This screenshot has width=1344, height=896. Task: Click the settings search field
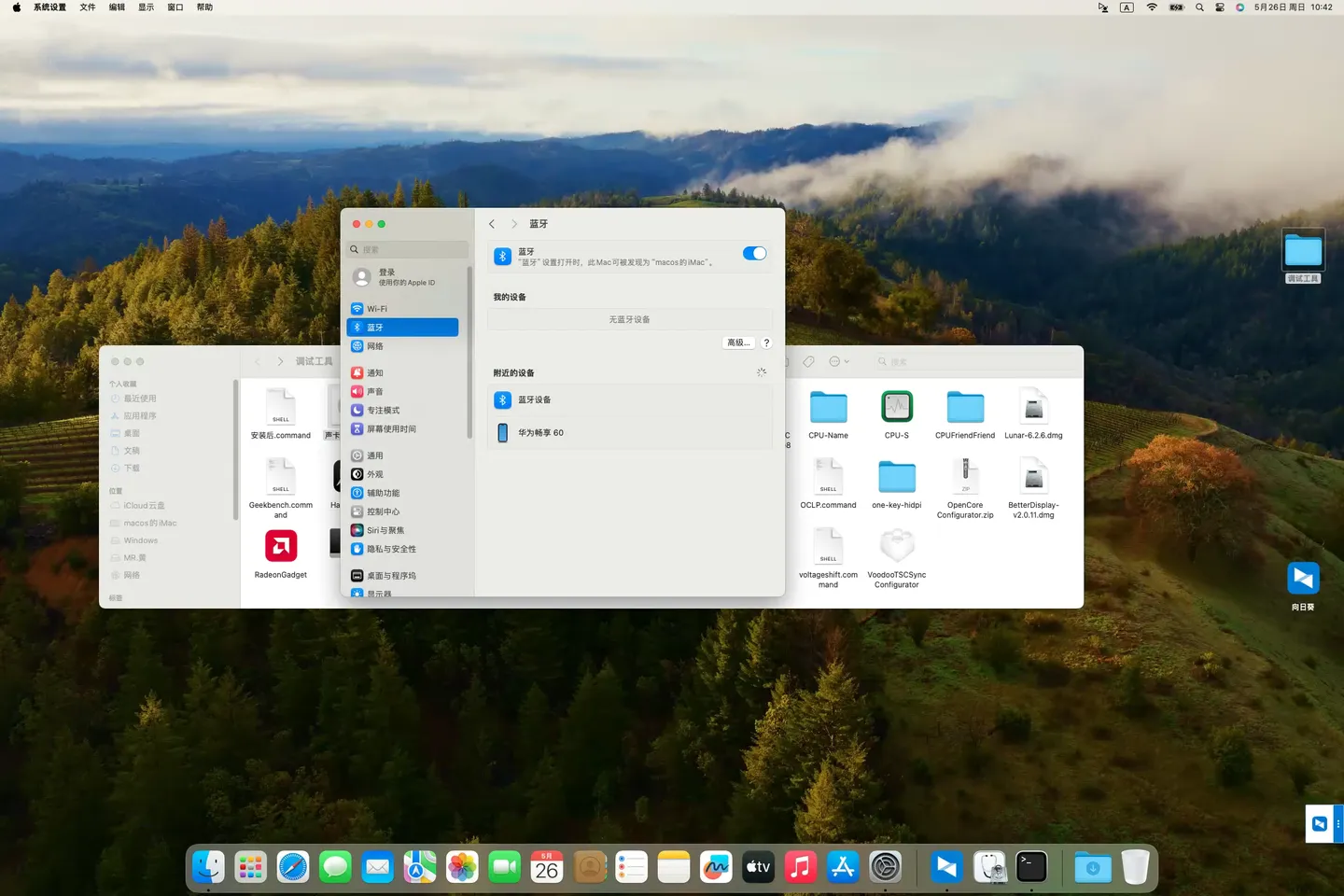pos(409,250)
